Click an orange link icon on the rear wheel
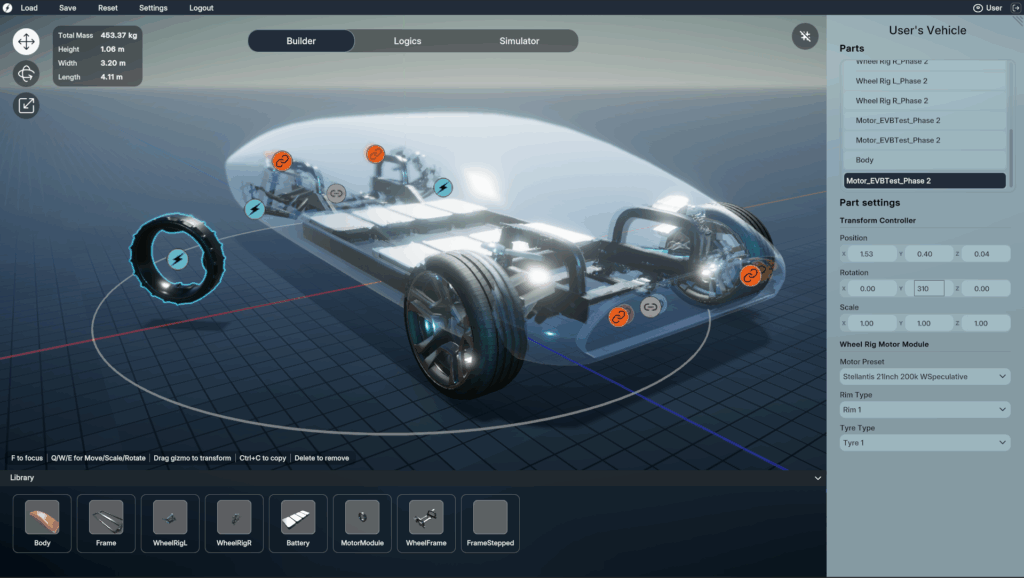Screen dimensions: 1024x578 pos(750,276)
